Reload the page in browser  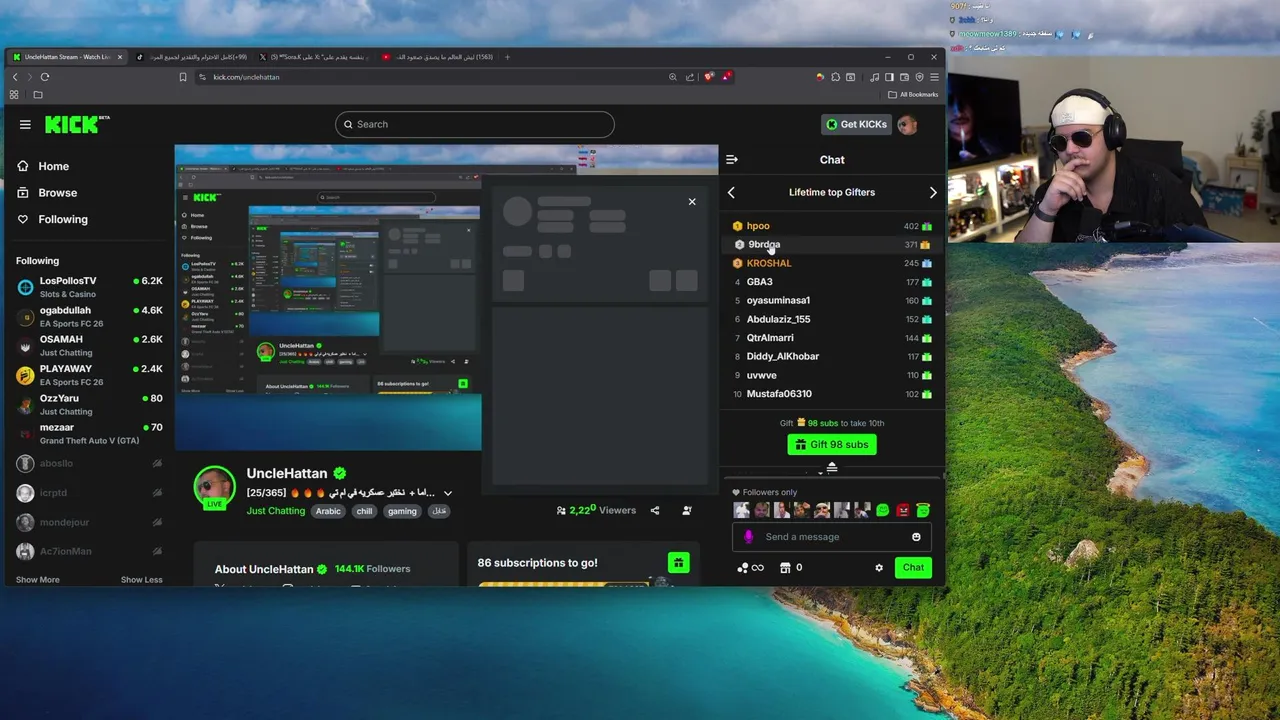[45, 77]
